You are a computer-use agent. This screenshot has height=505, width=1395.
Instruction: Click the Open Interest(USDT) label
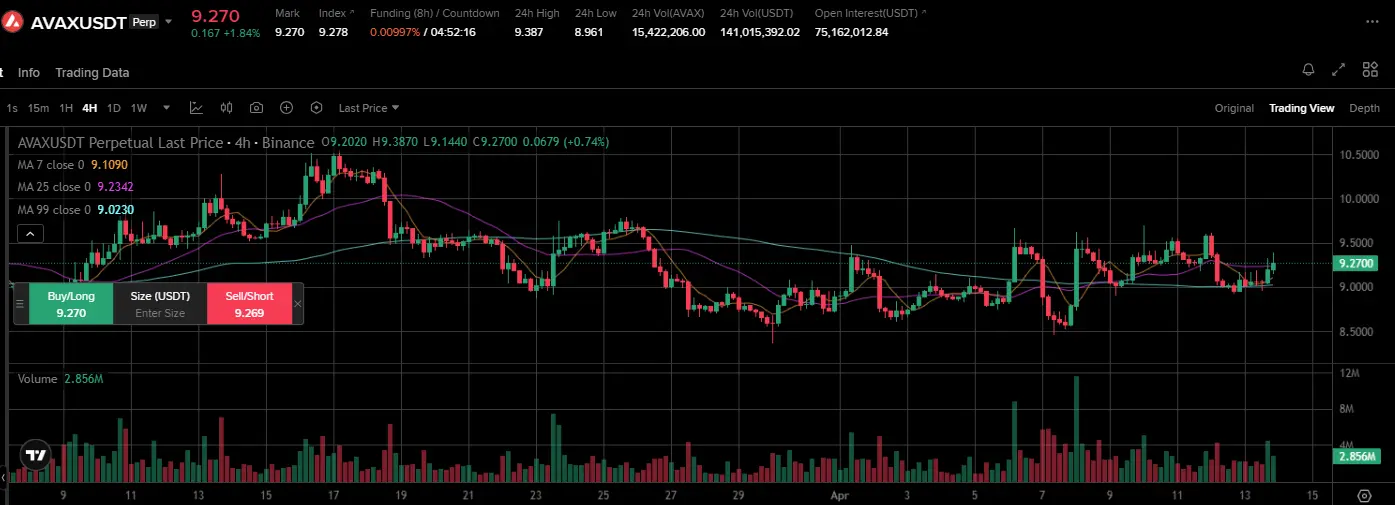point(870,13)
